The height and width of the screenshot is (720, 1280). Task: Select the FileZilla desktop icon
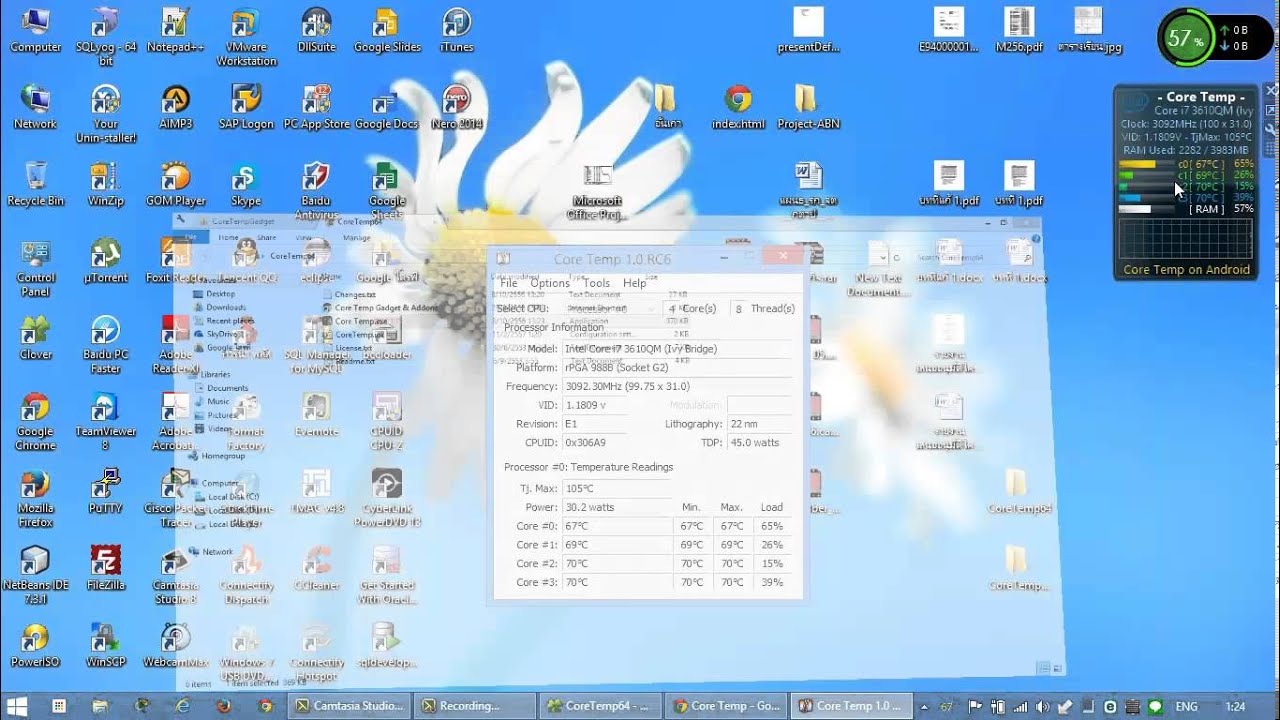click(105, 568)
